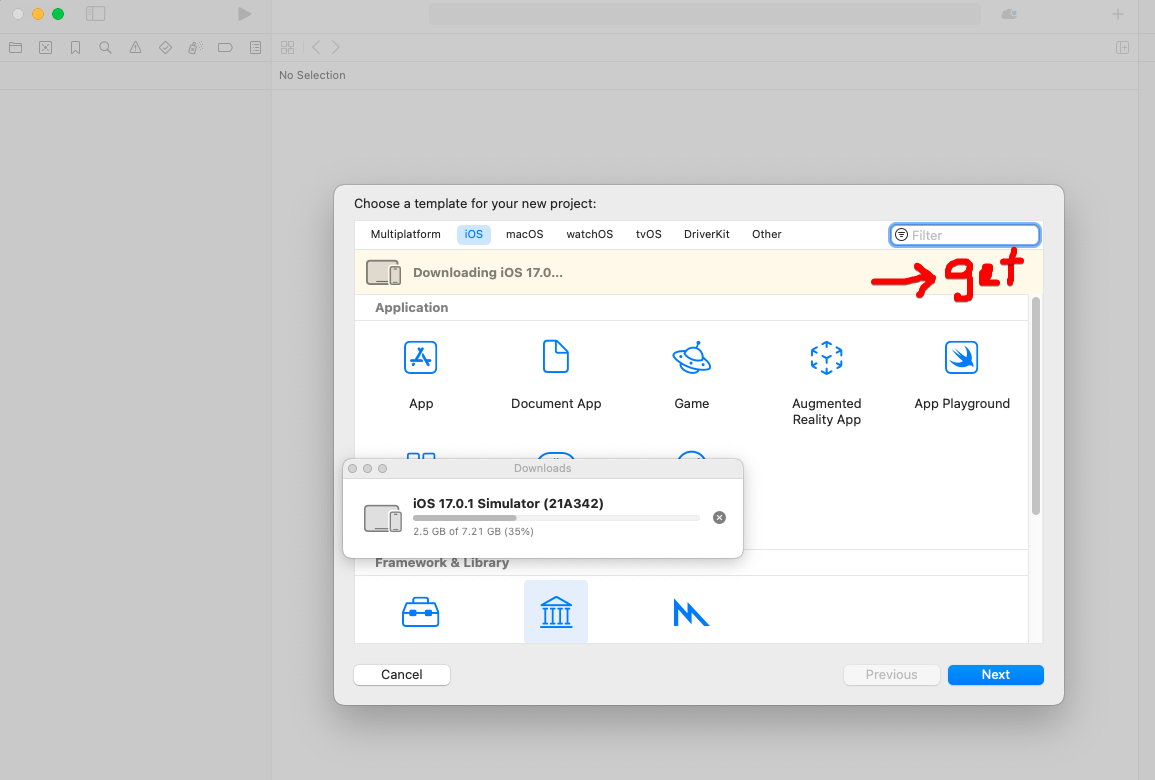Screen dimensions: 1155x780
Task: Select the Static Library building icon
Action: coord(556,612)
